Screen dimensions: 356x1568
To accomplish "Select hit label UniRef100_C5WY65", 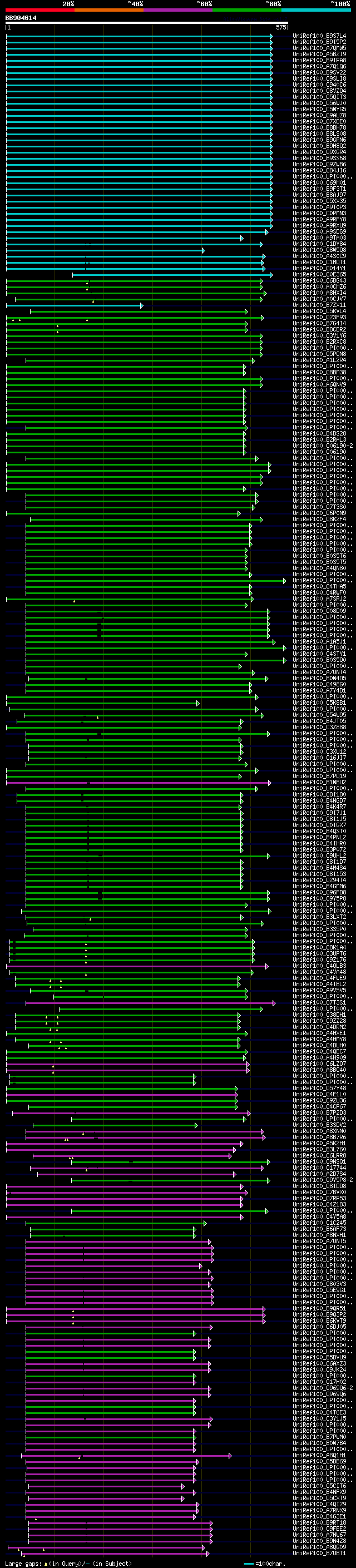I will (x=319, y=110).
